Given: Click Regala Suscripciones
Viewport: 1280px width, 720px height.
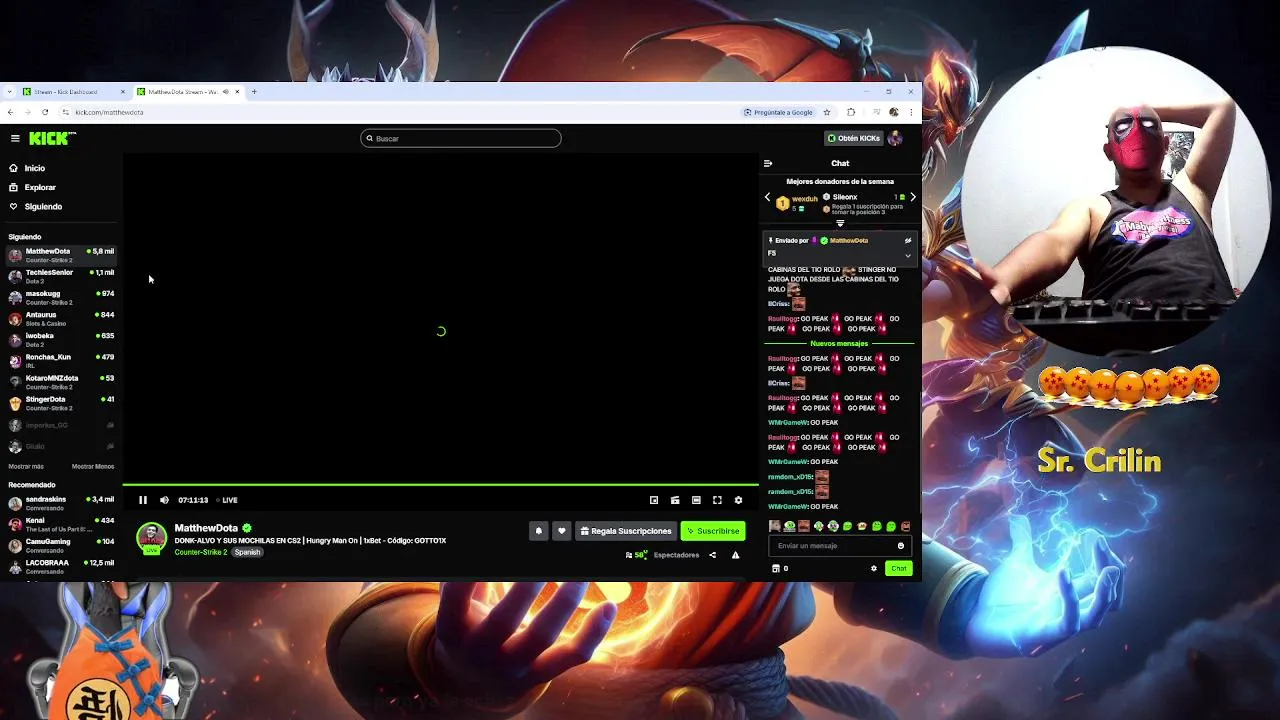Looking at the screenshot, I should 626,531.
